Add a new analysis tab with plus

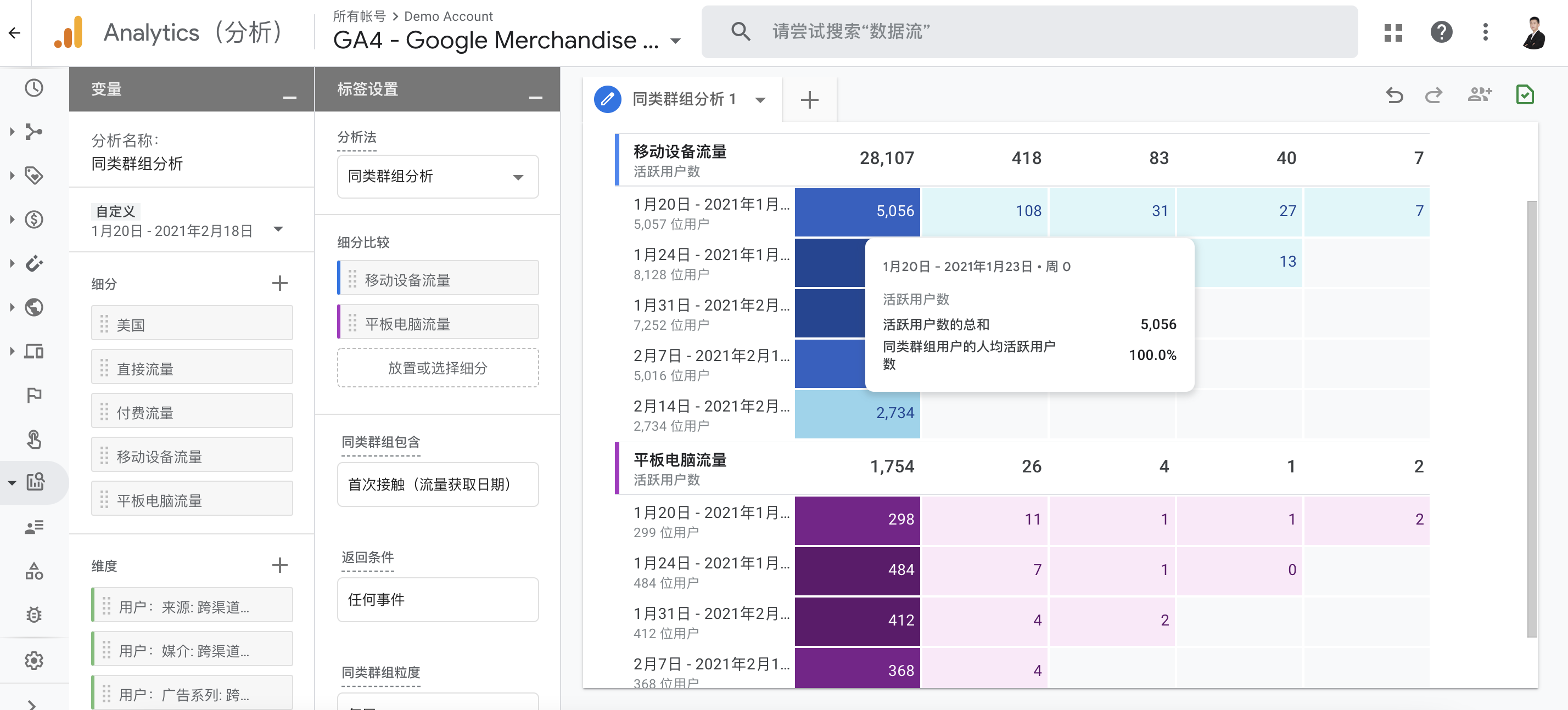click(x=809, y=100)
